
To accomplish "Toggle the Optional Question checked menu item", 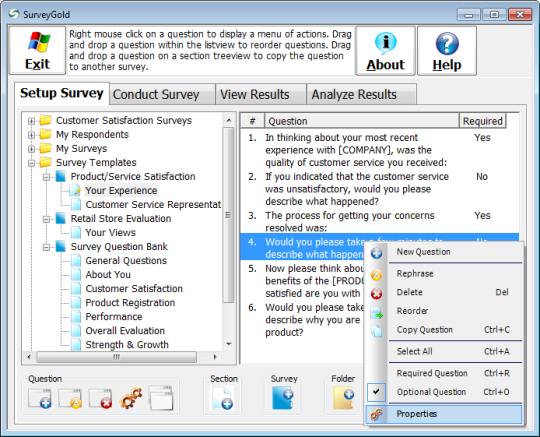I will pyautogui.click(x=444, y=392).
